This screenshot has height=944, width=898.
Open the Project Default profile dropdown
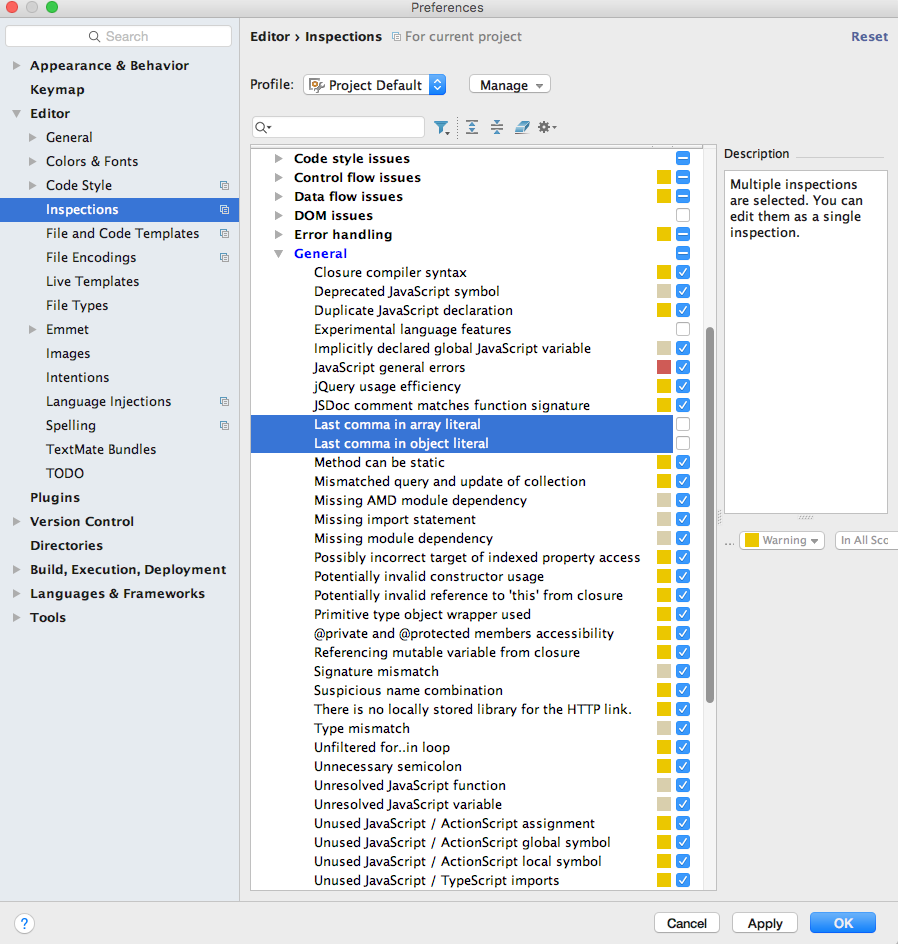tap(374, 85)
